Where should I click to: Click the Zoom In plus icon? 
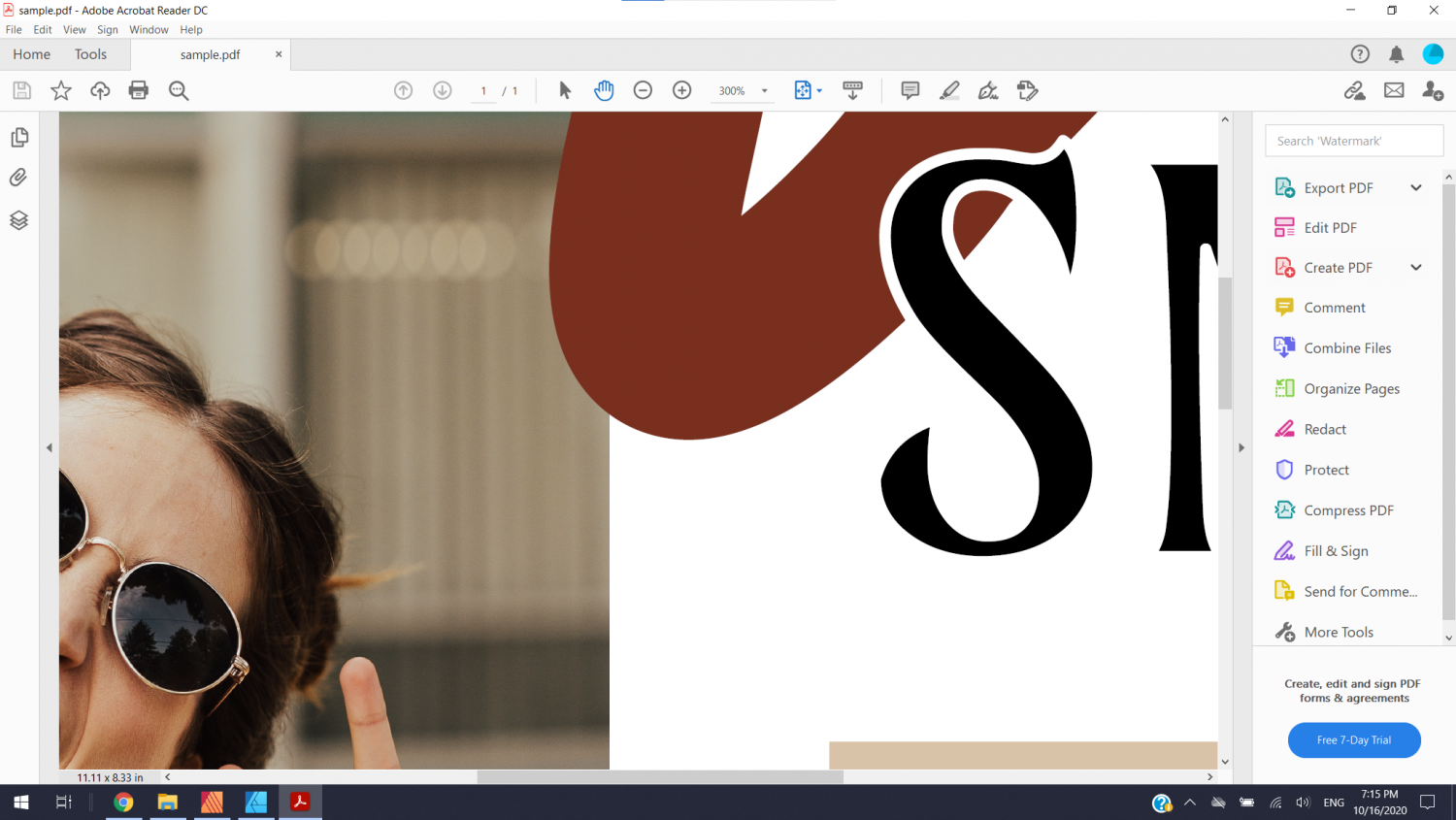click(682, 90)
